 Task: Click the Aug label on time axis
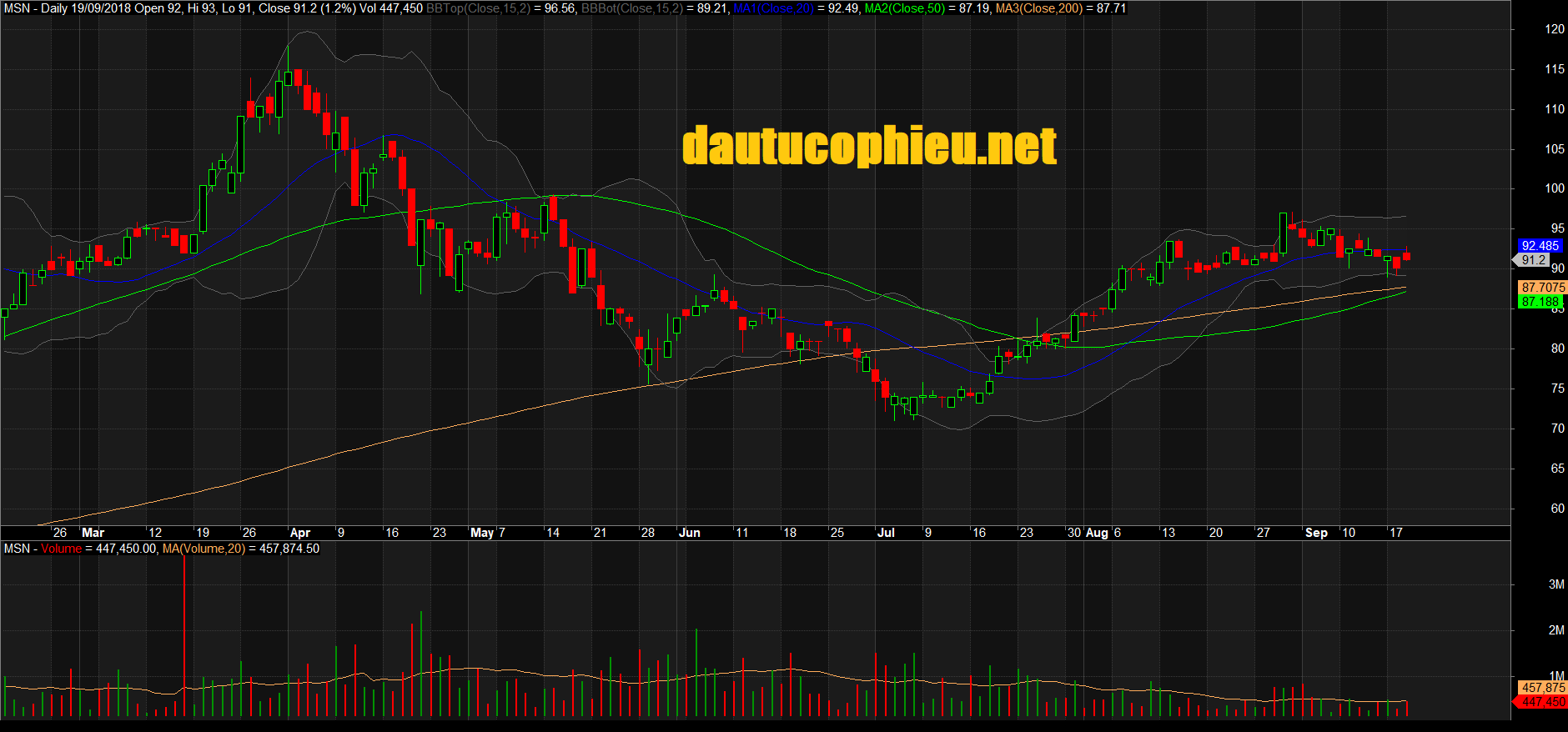click(x=1097, y=533)
